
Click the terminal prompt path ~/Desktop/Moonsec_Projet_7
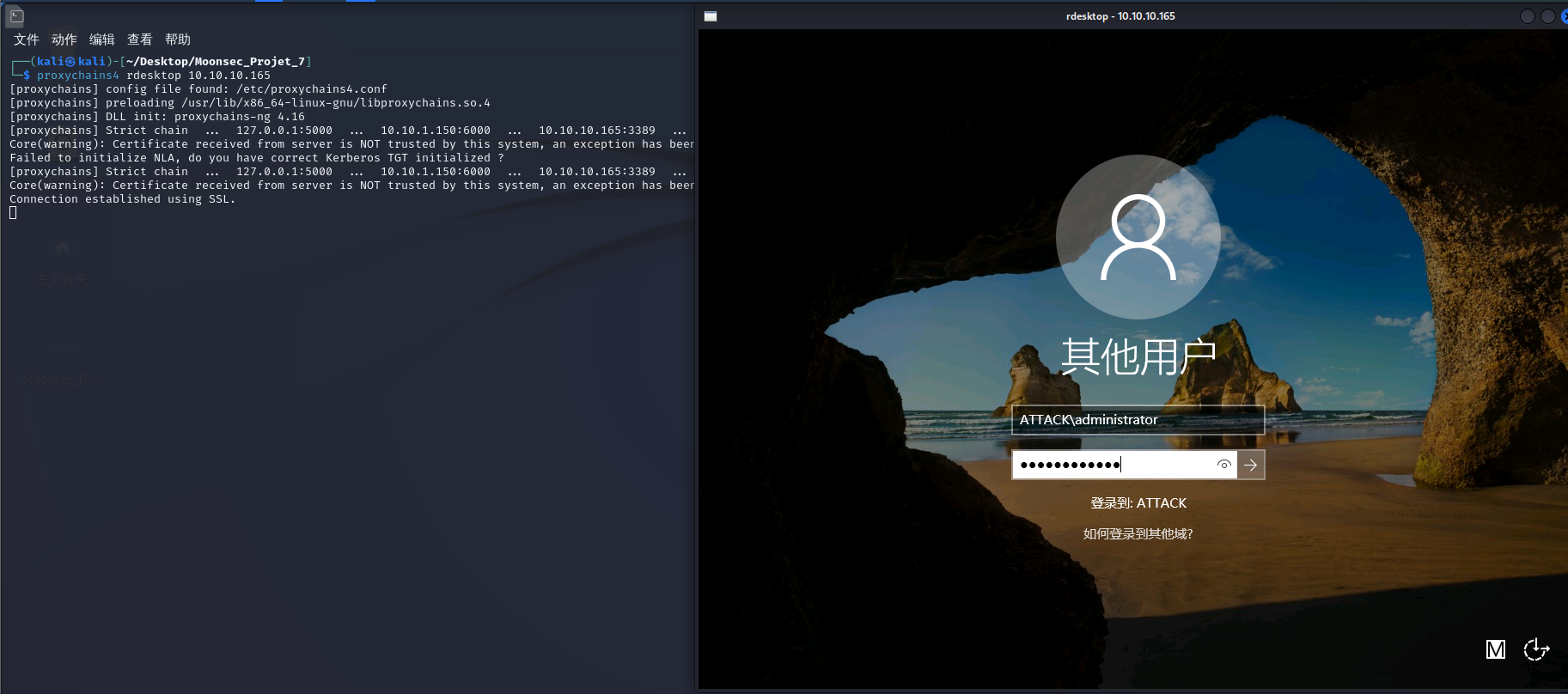216,62
